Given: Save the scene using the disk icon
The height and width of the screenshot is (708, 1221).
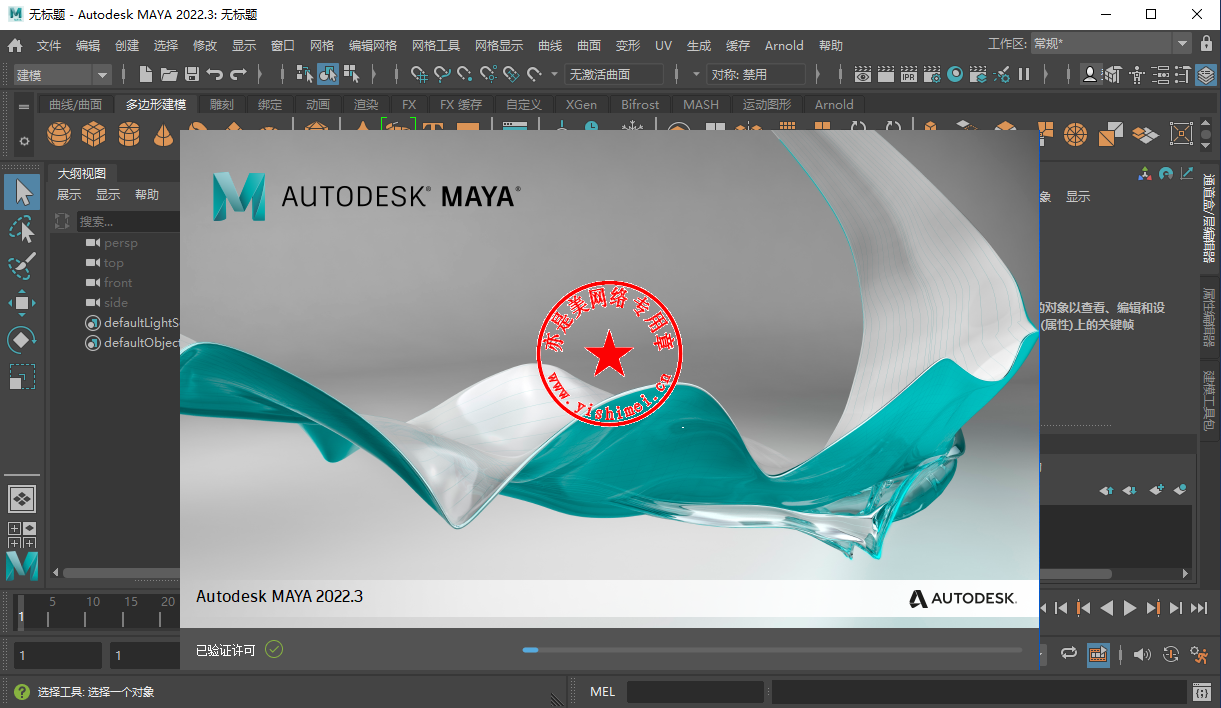Looking at the screenshot, I should (192, 74).
